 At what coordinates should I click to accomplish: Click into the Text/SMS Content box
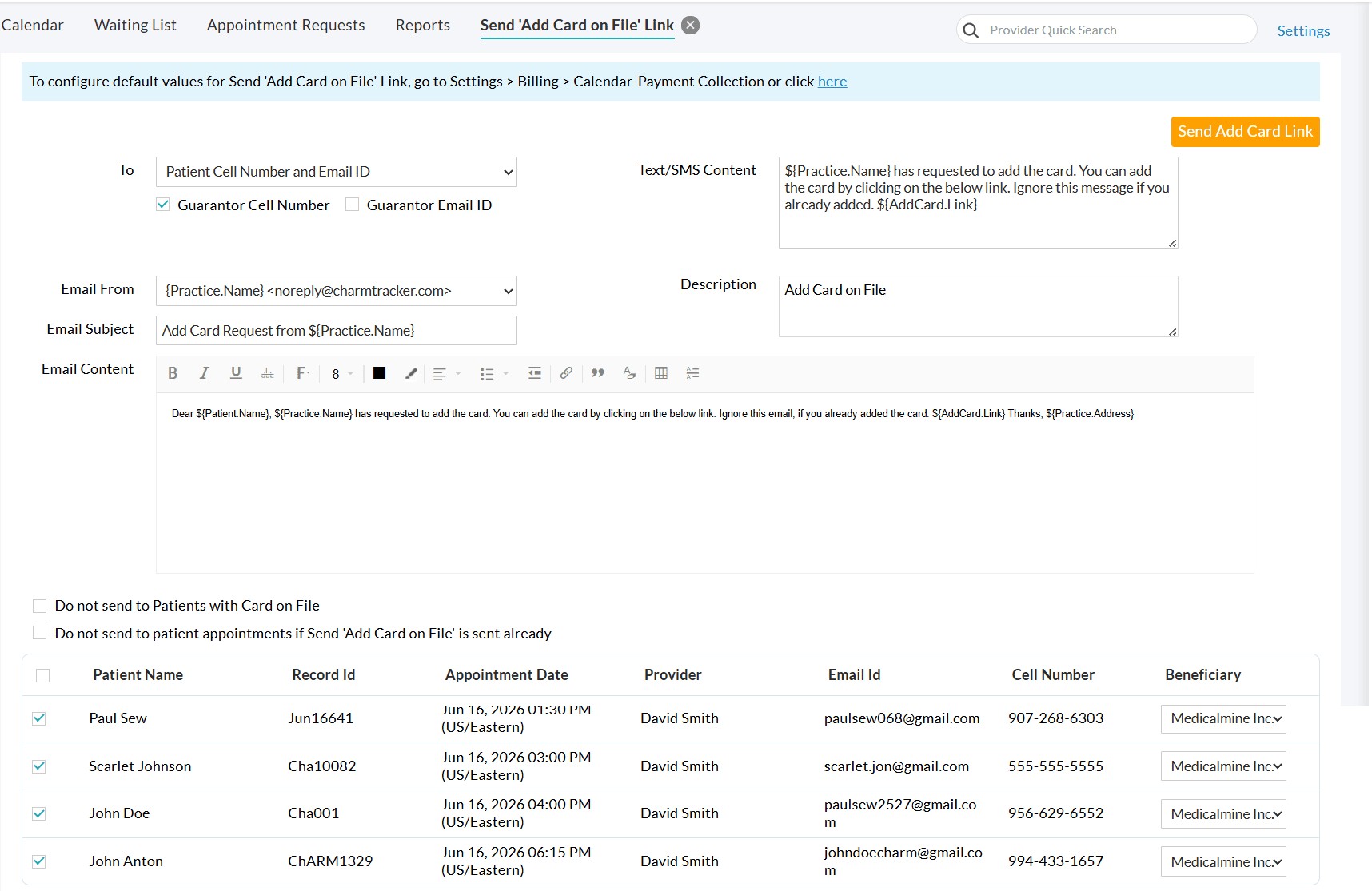978,203
